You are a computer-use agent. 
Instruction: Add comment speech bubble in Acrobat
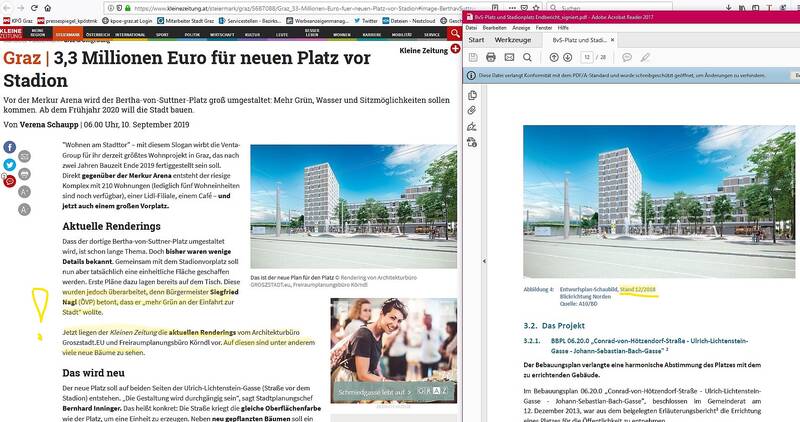coord(627,57)
